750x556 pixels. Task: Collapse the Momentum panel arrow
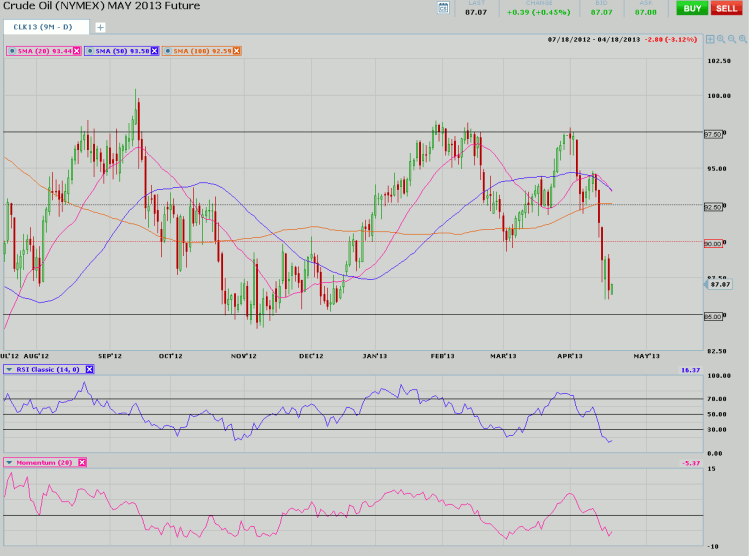coord(9,462)
